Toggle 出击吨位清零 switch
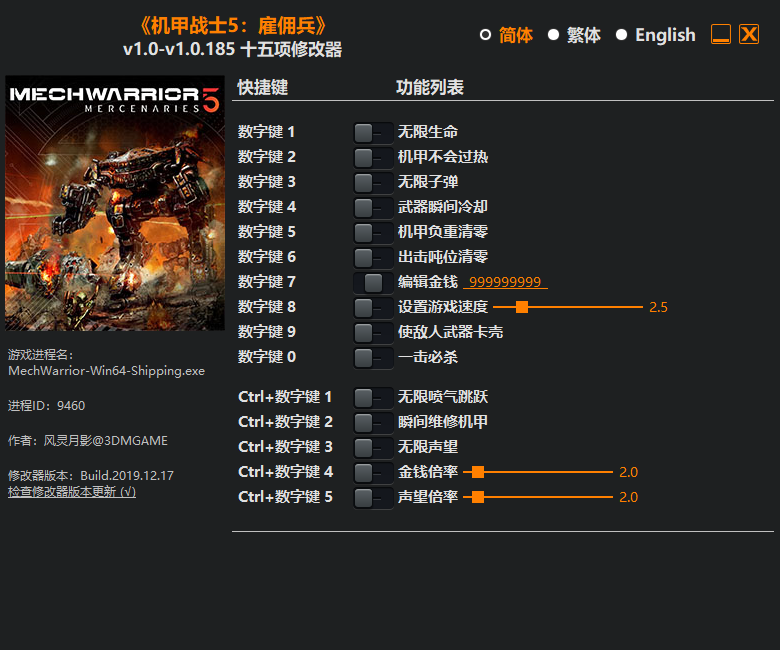Image resolution: width=780 pixels, height=650 pixels. pos(373,257)
